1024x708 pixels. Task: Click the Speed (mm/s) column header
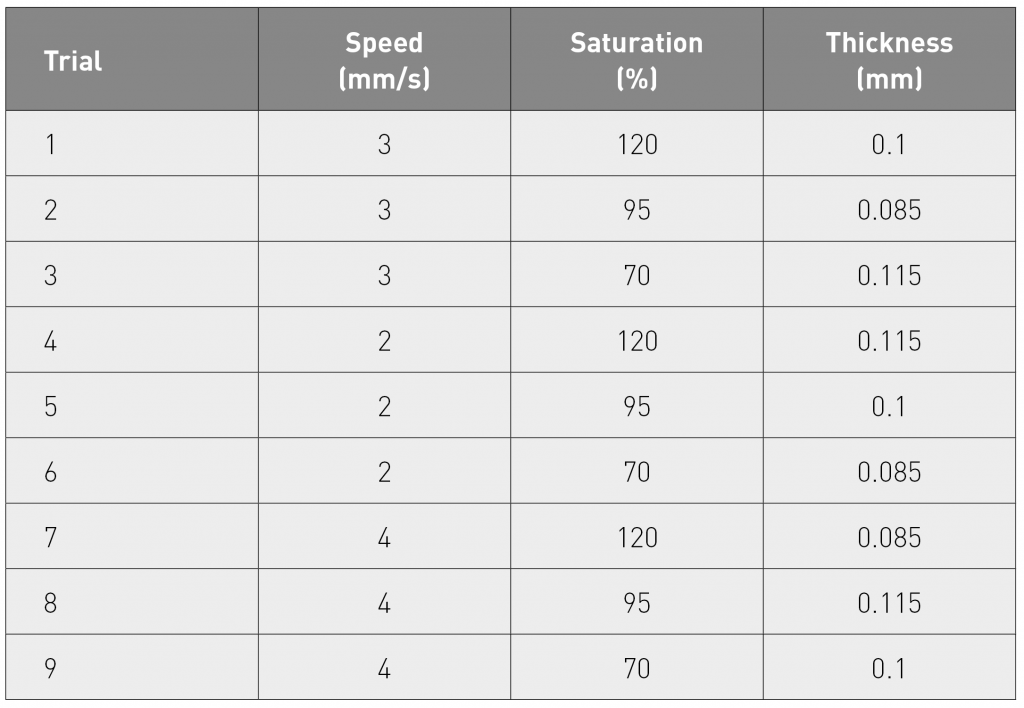tap(384, 59)
